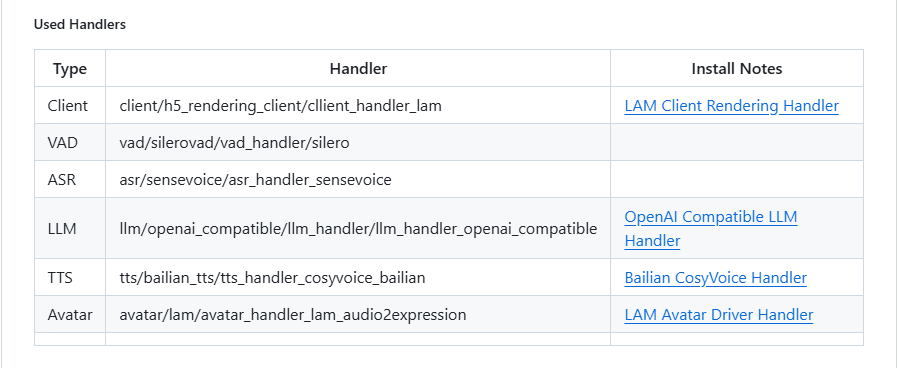Click the asr_handler_sensevoice path cell
The image size is (899, 368).
[x=358, y=179]
